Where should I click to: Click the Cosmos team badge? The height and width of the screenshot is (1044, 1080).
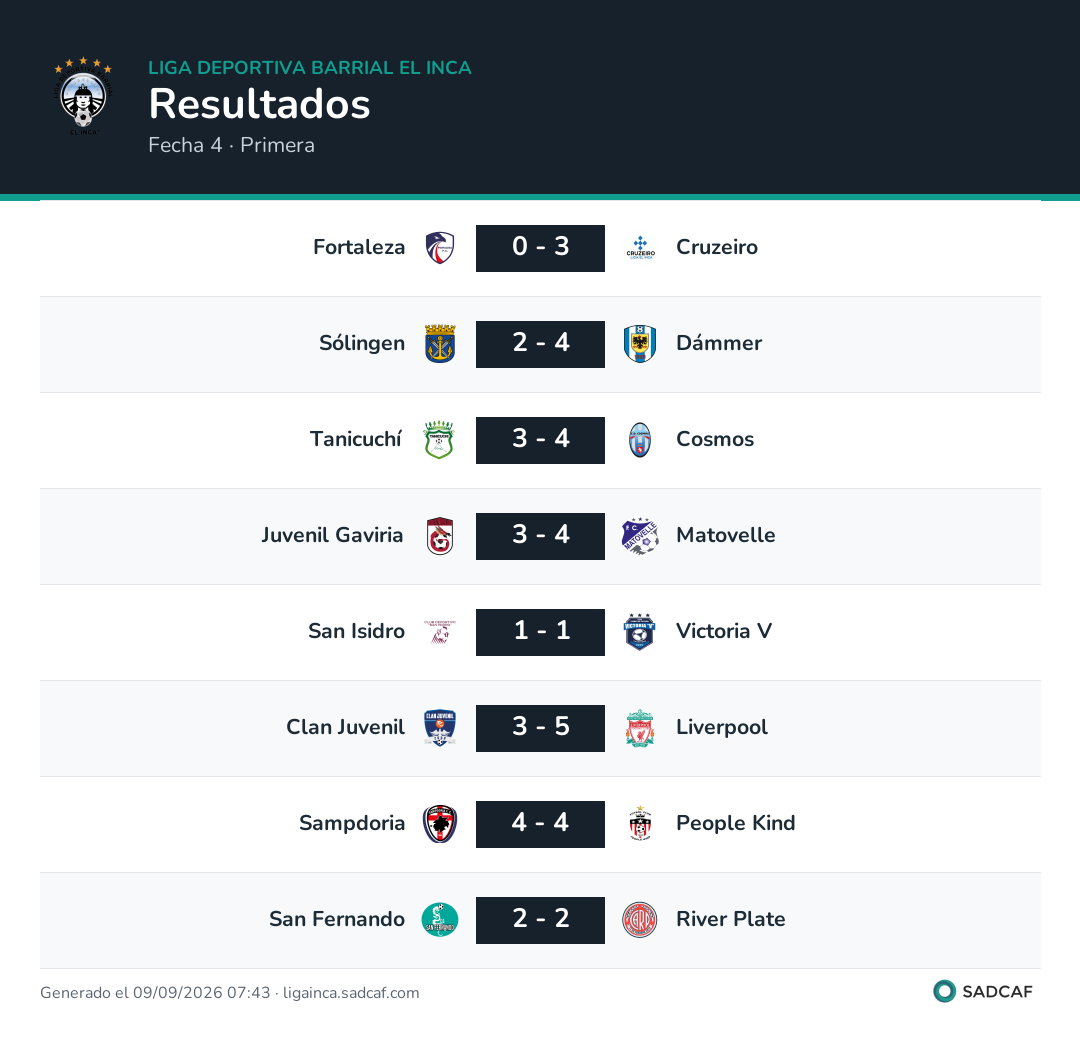click(640, 440)
